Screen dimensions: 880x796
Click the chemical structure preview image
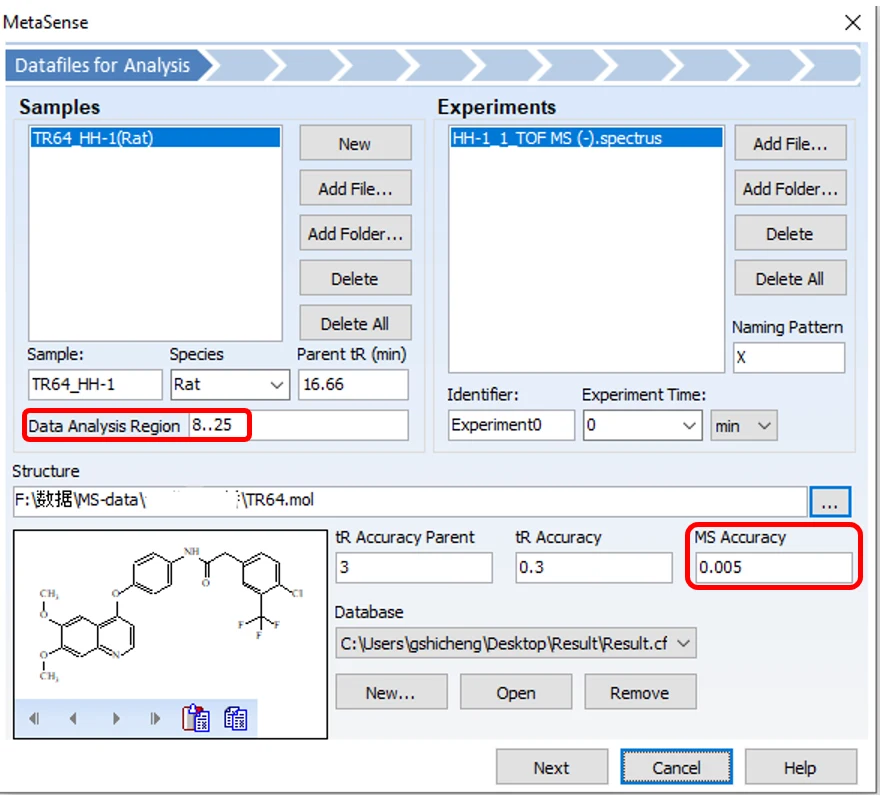click(x=170, y=615)
